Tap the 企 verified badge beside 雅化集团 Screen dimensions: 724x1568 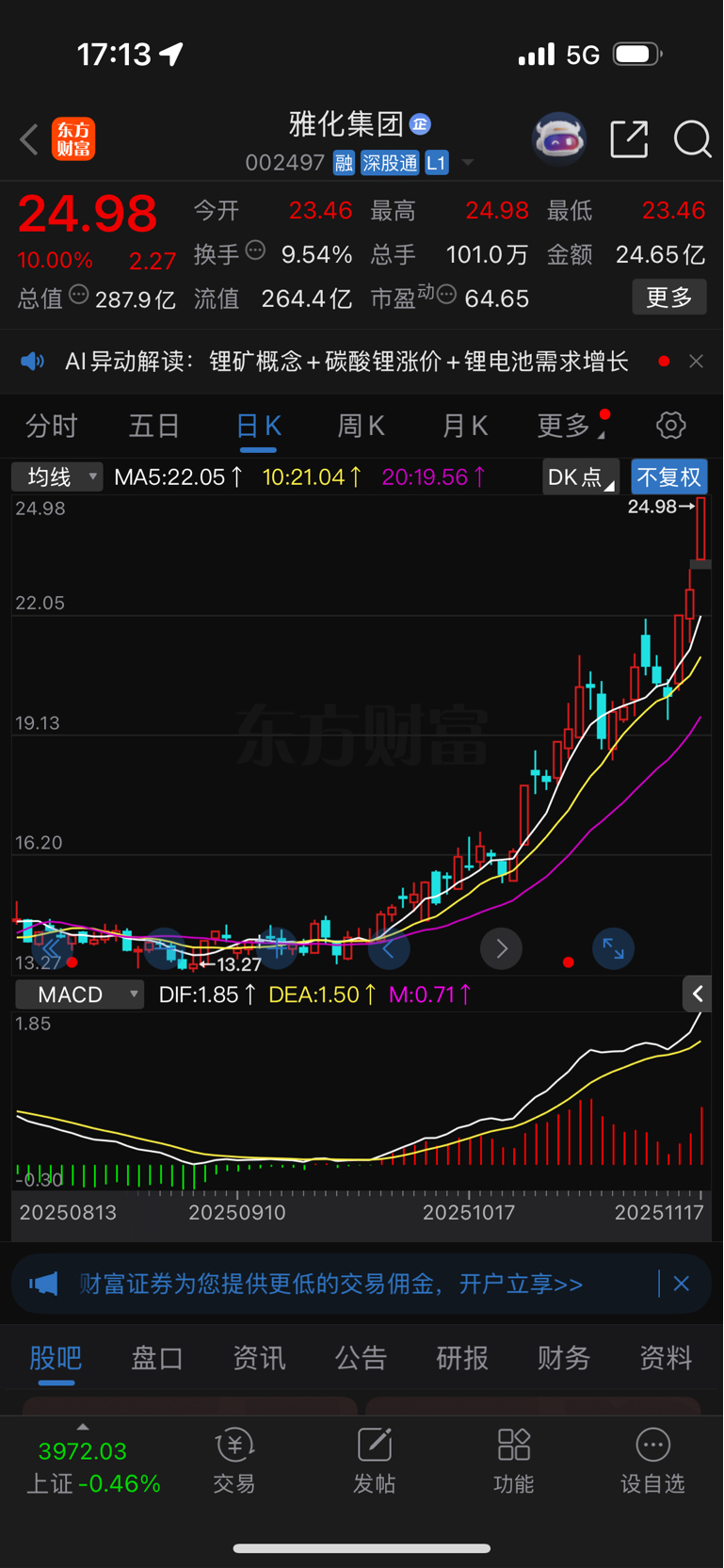click(421, 123)
